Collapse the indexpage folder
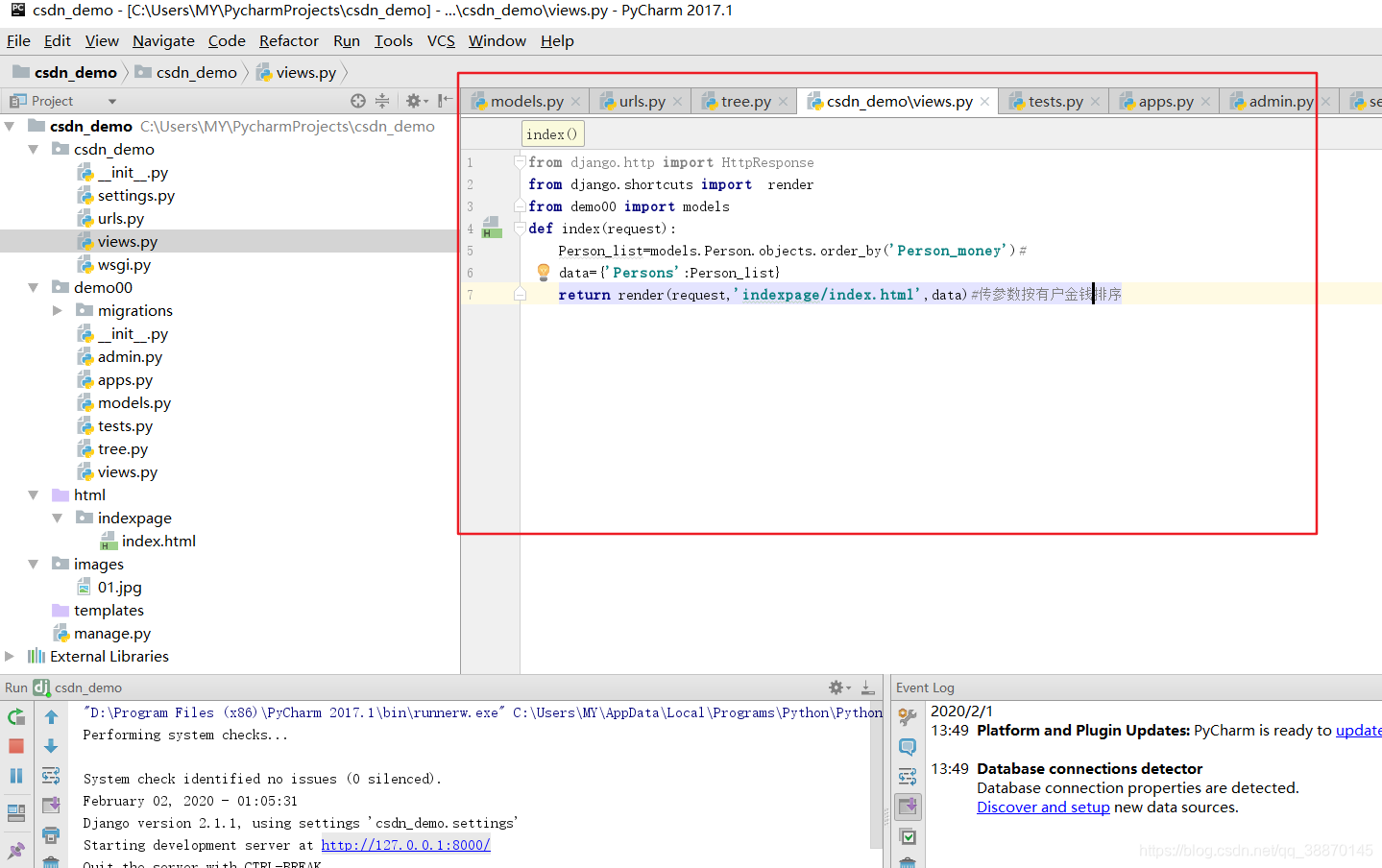Image resolution: width=1382 pixels, height=868 pixels. click(x=58, y=518)
